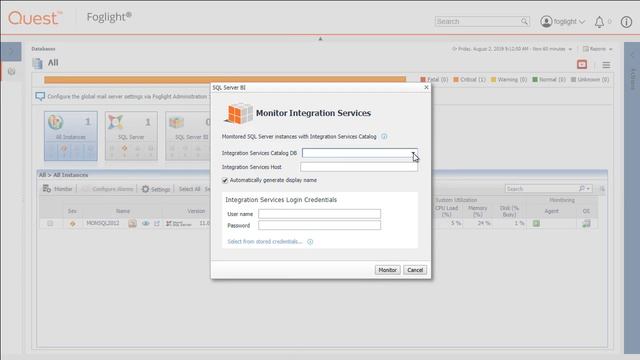Click the Monitor Integration Services cube icon

[x=239, y=113]
